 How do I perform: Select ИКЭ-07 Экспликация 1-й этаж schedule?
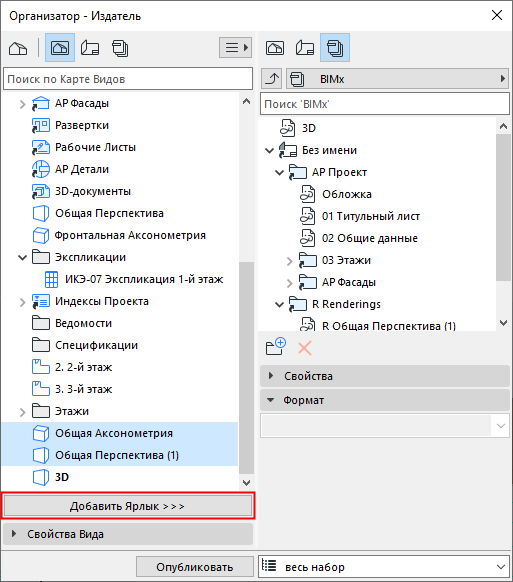tap(144, 279)
